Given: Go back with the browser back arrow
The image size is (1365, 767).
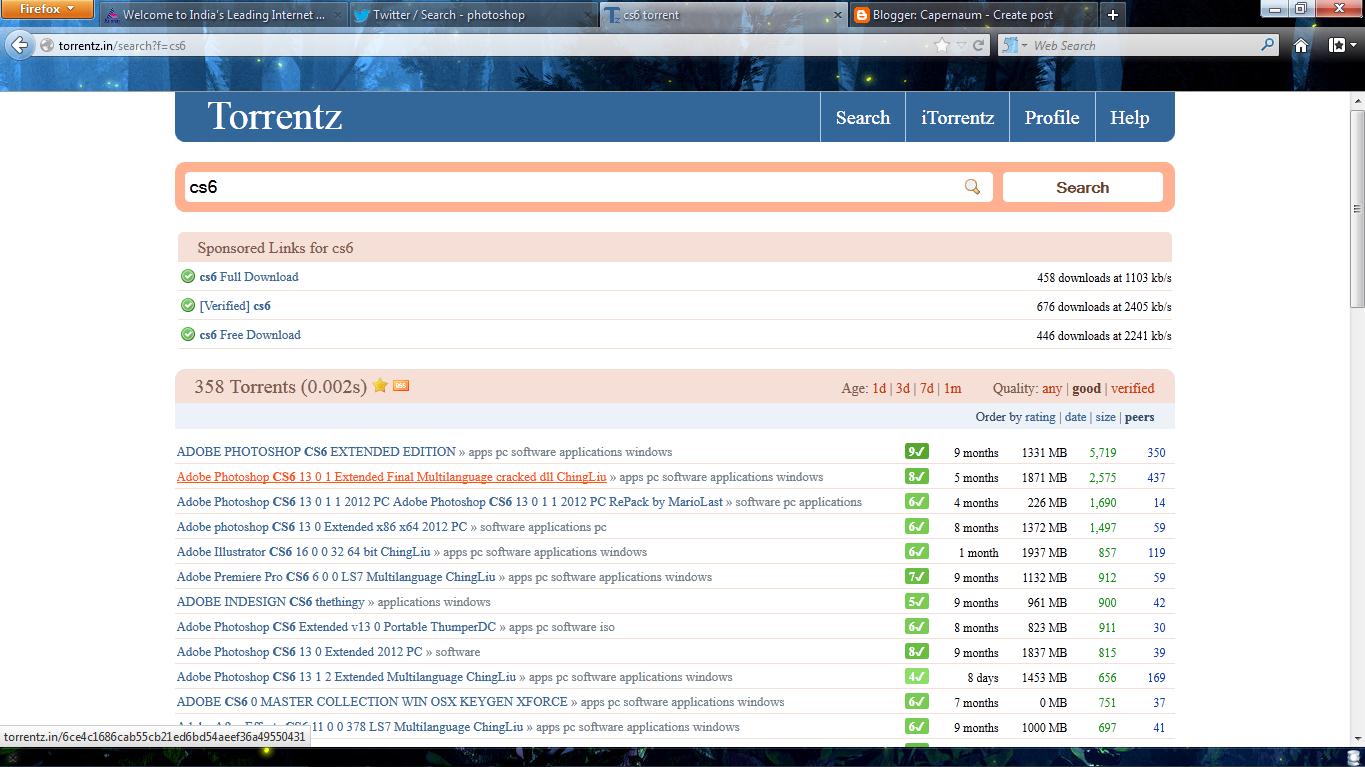Looking at the screenshot, I should point(19,45).
